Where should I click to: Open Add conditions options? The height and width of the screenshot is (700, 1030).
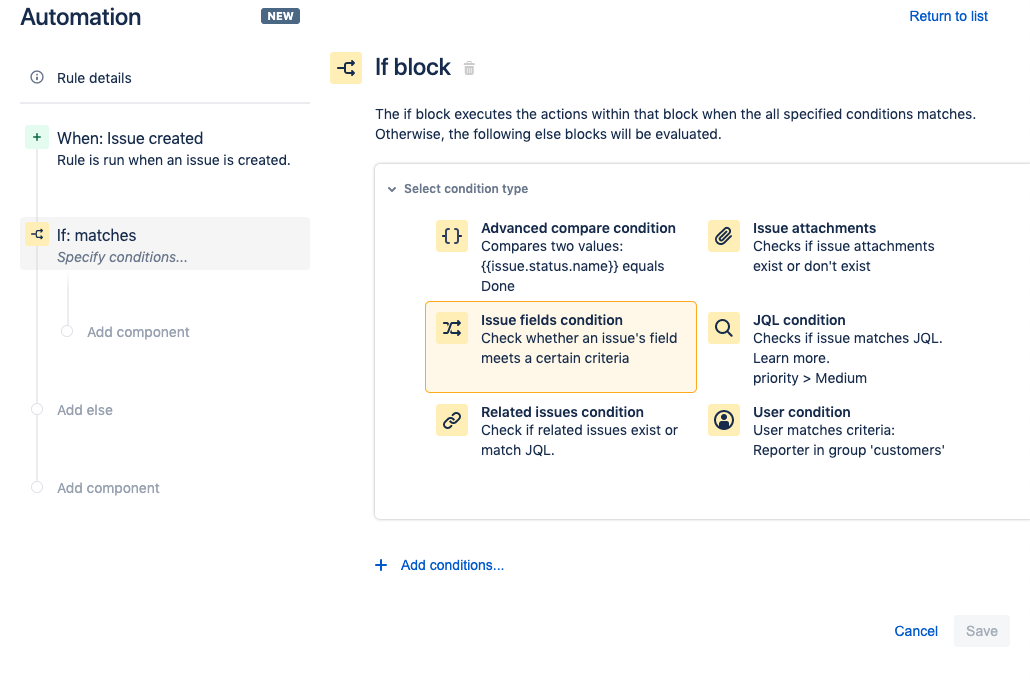point(440,565)
